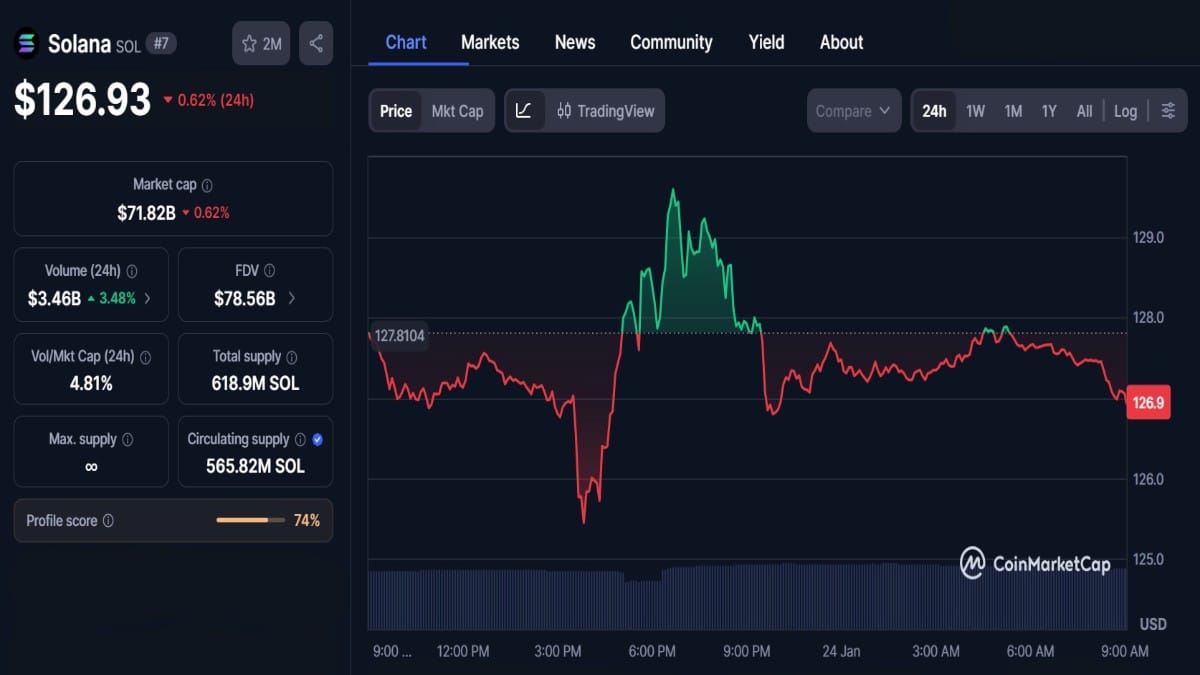
Task: Select the line chart icon
Action: point(525,111)
